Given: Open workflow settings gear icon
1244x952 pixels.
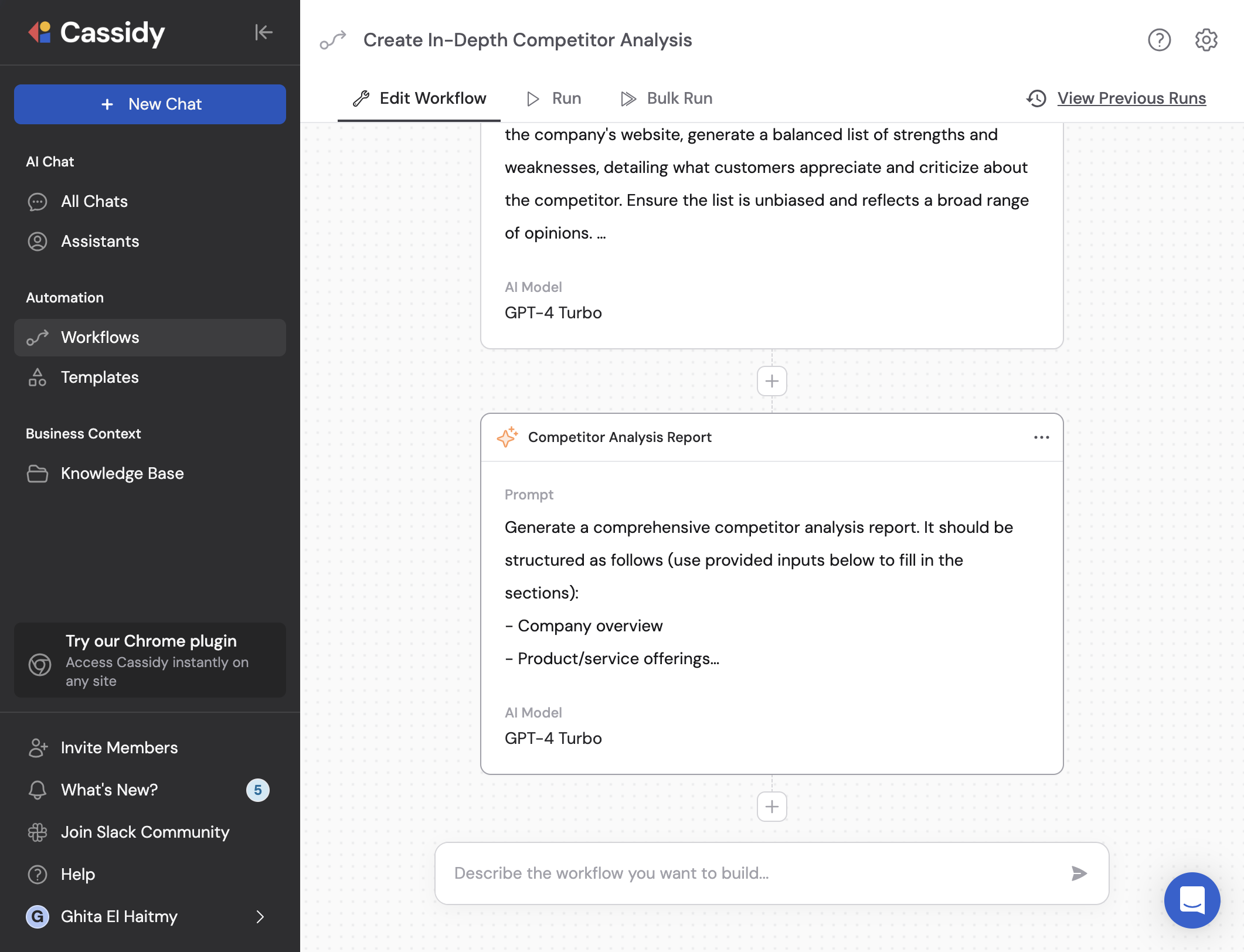Looking at the screenshot, I should [x=1206, y=40].
